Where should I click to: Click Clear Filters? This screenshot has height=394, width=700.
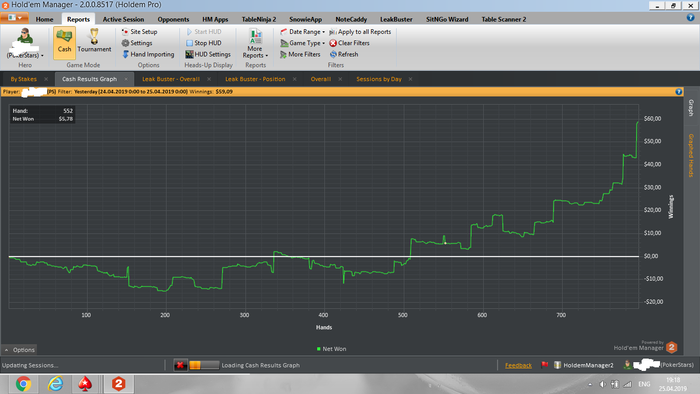pos(349,43)
